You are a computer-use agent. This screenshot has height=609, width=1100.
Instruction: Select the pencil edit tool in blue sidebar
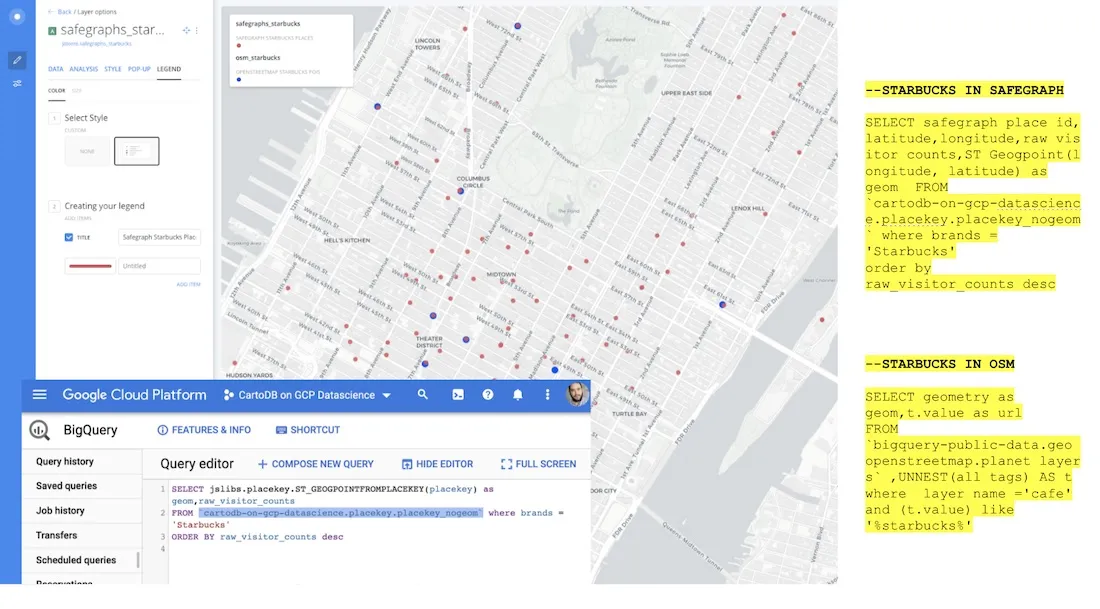click(17, 60)
